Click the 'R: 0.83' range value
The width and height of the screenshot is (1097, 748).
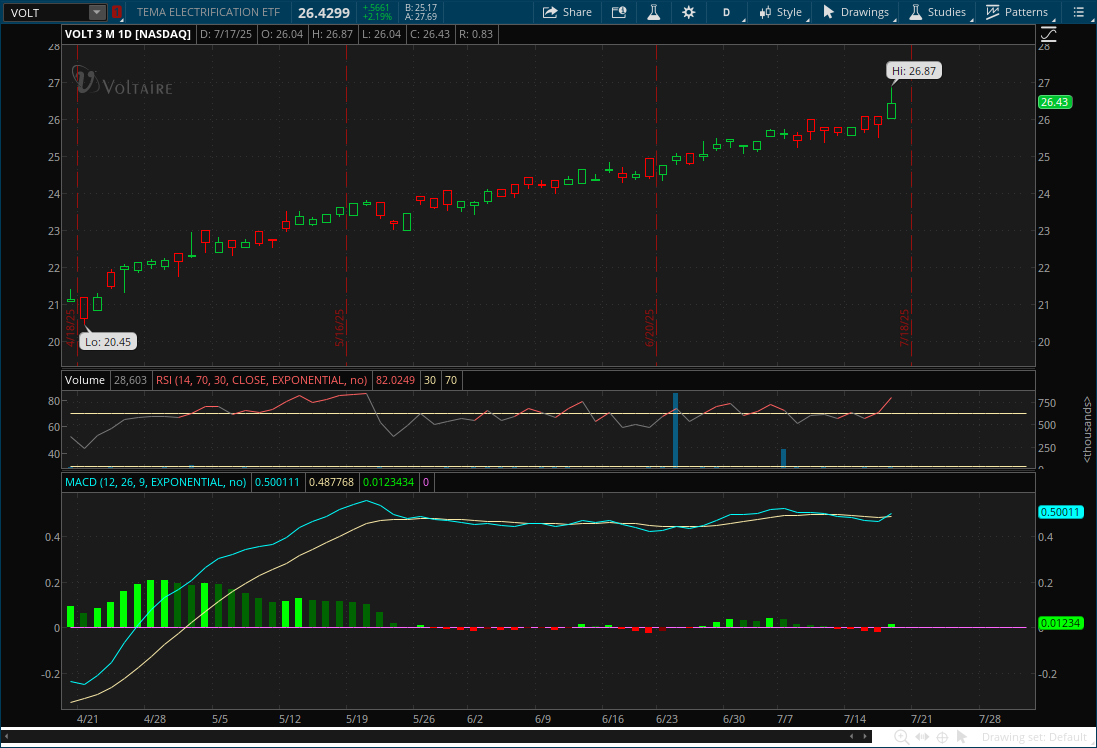pyautogui.click(x=476, y=34)
